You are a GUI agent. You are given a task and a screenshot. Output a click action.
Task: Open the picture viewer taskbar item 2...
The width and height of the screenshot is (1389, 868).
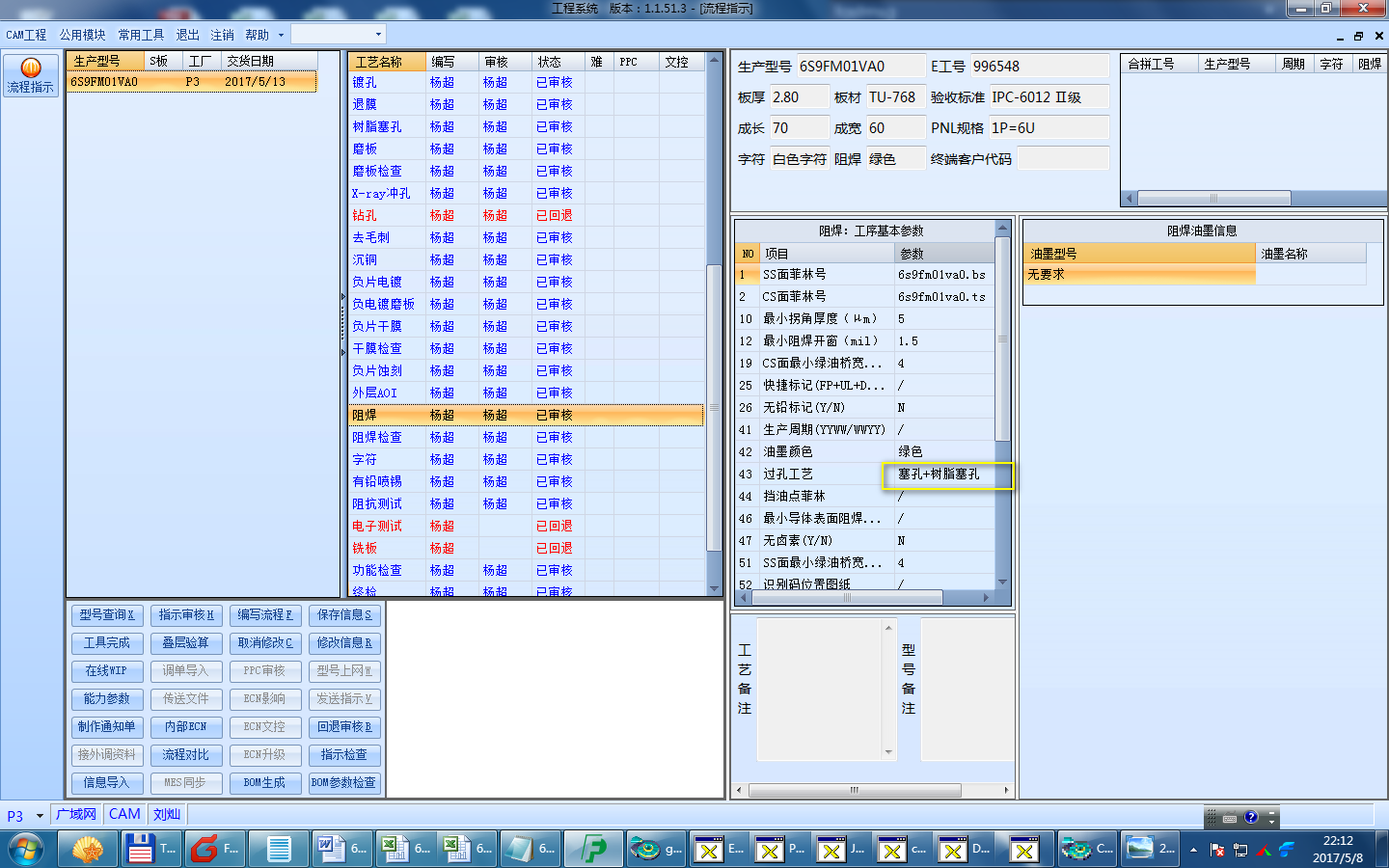tap(1151, 849)
